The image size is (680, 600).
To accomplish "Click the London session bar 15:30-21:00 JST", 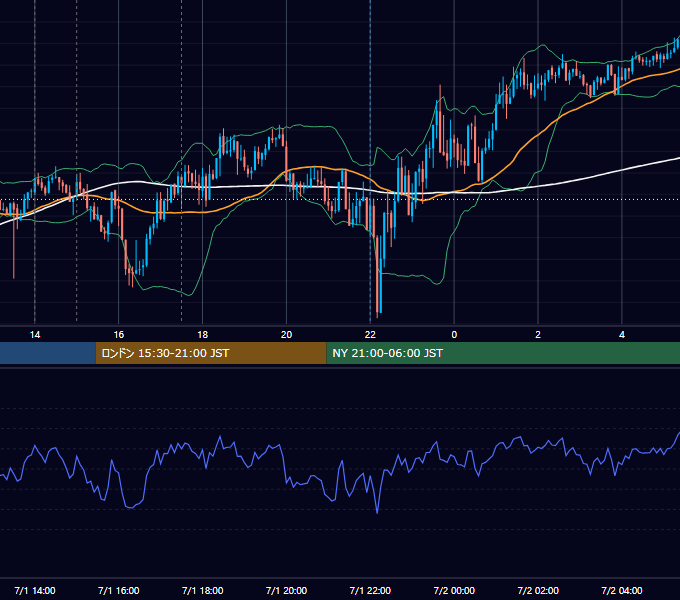I will 211,353.
